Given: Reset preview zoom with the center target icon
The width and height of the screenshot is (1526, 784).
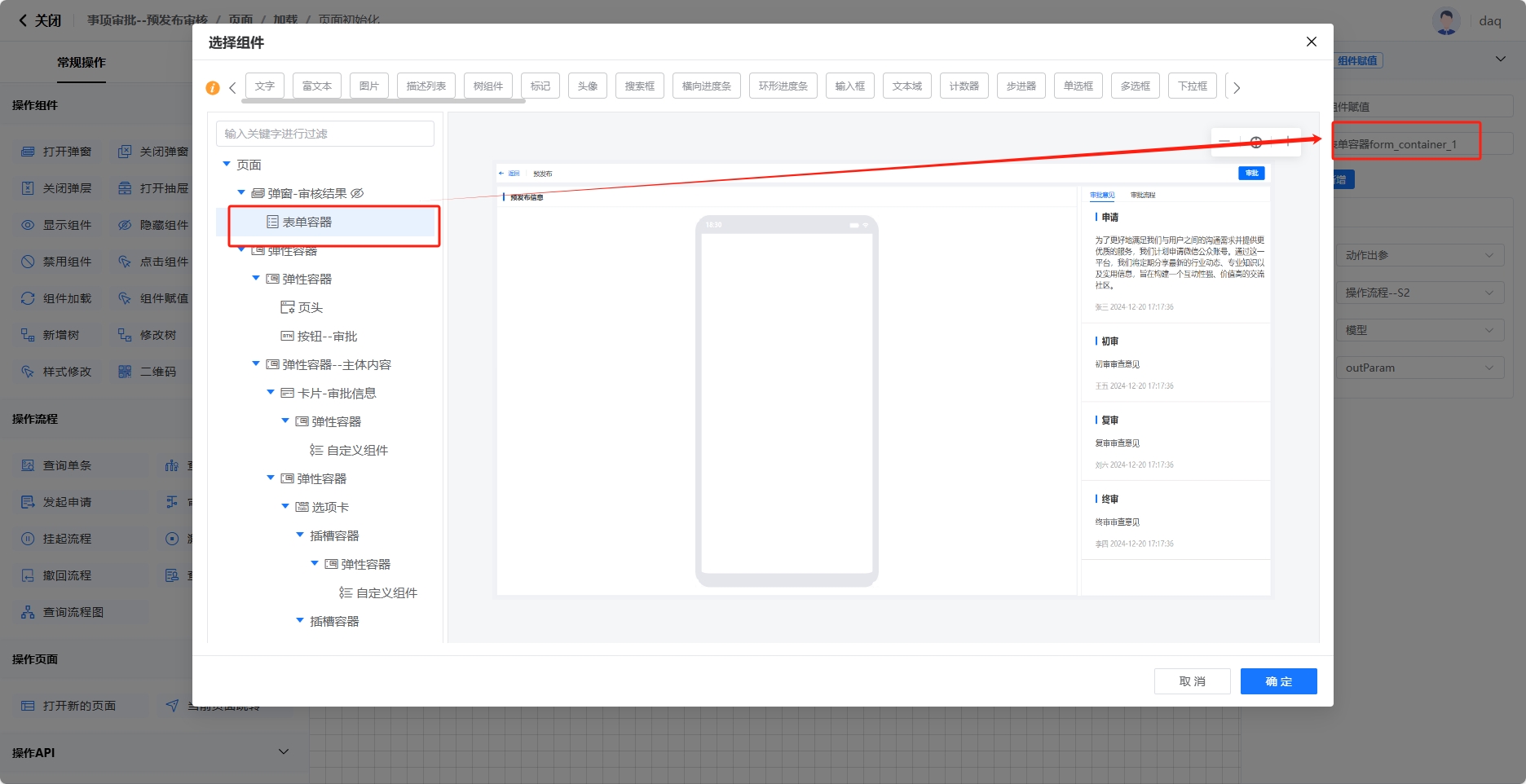Looking at the screenshot, I should pos(1256,142).
